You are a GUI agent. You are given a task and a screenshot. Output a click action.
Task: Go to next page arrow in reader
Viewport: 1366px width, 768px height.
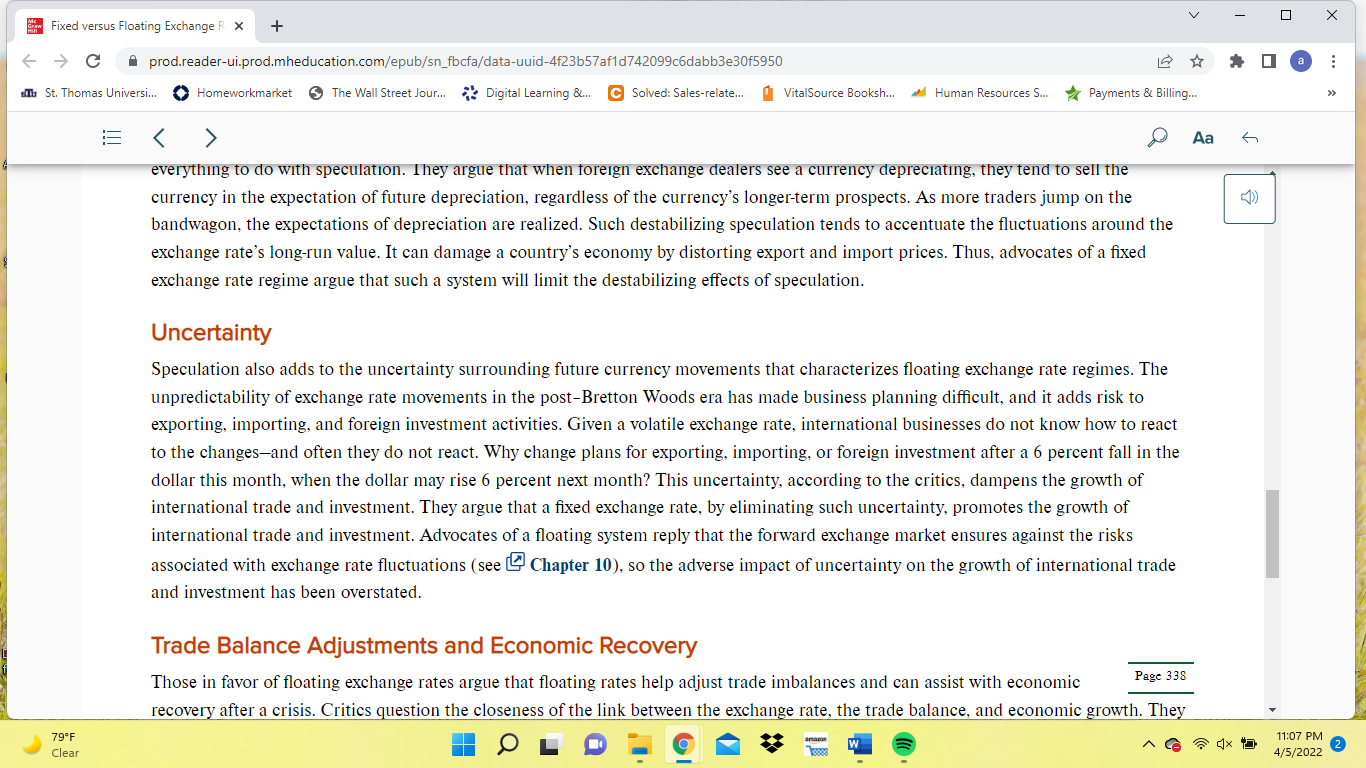pyautogui.click(x=210, y=138)
